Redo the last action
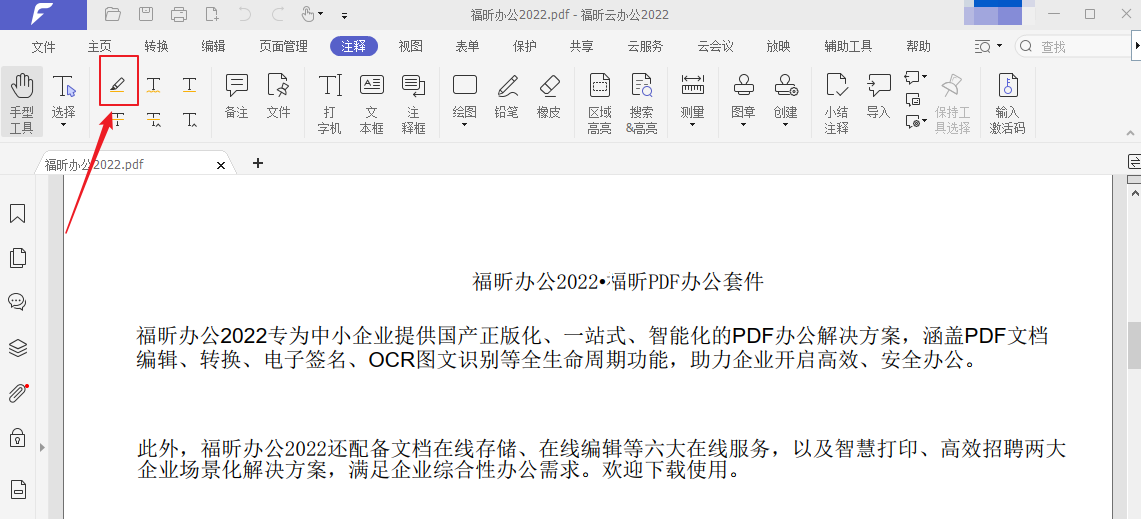The height and width of the screenshot is (519, 1141). pyautogui.click(x=278, y=13)
